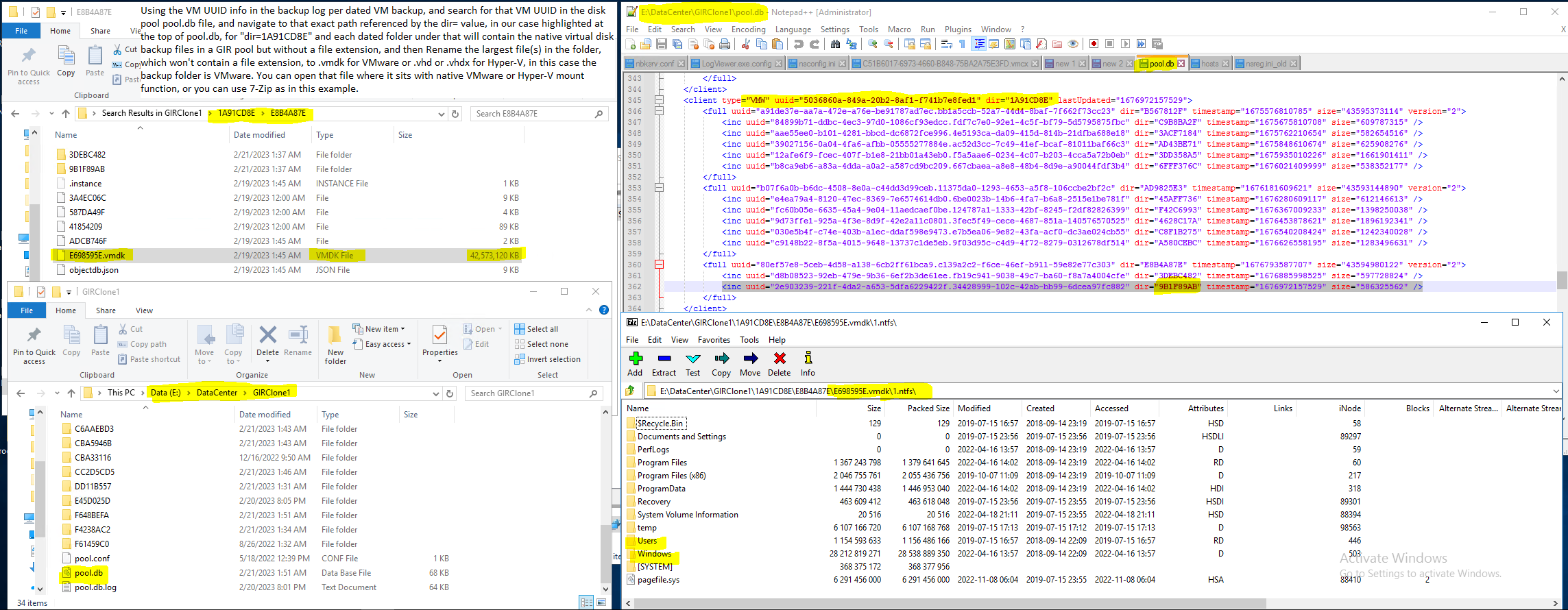Go up one folder in 7-Zip
This screenshot has height=610, width=1568.
coord(631,391)
